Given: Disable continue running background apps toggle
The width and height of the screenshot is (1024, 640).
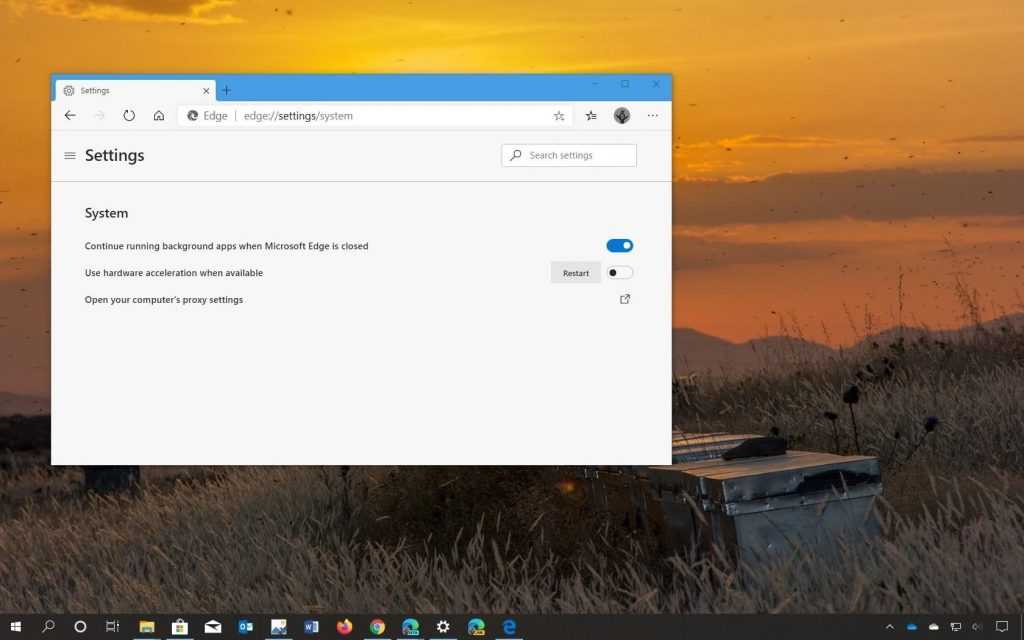Looking at the screenshot, I should click(620, 246).
